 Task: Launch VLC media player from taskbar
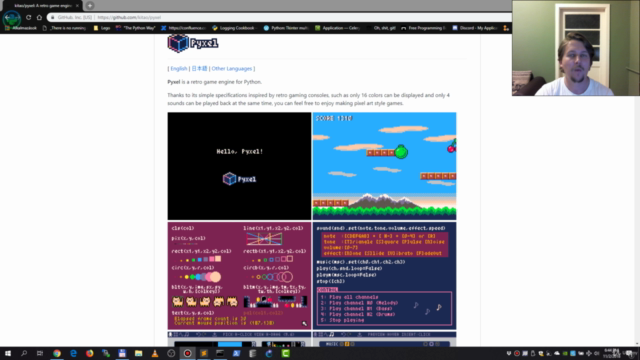click(x=155, y=353)
